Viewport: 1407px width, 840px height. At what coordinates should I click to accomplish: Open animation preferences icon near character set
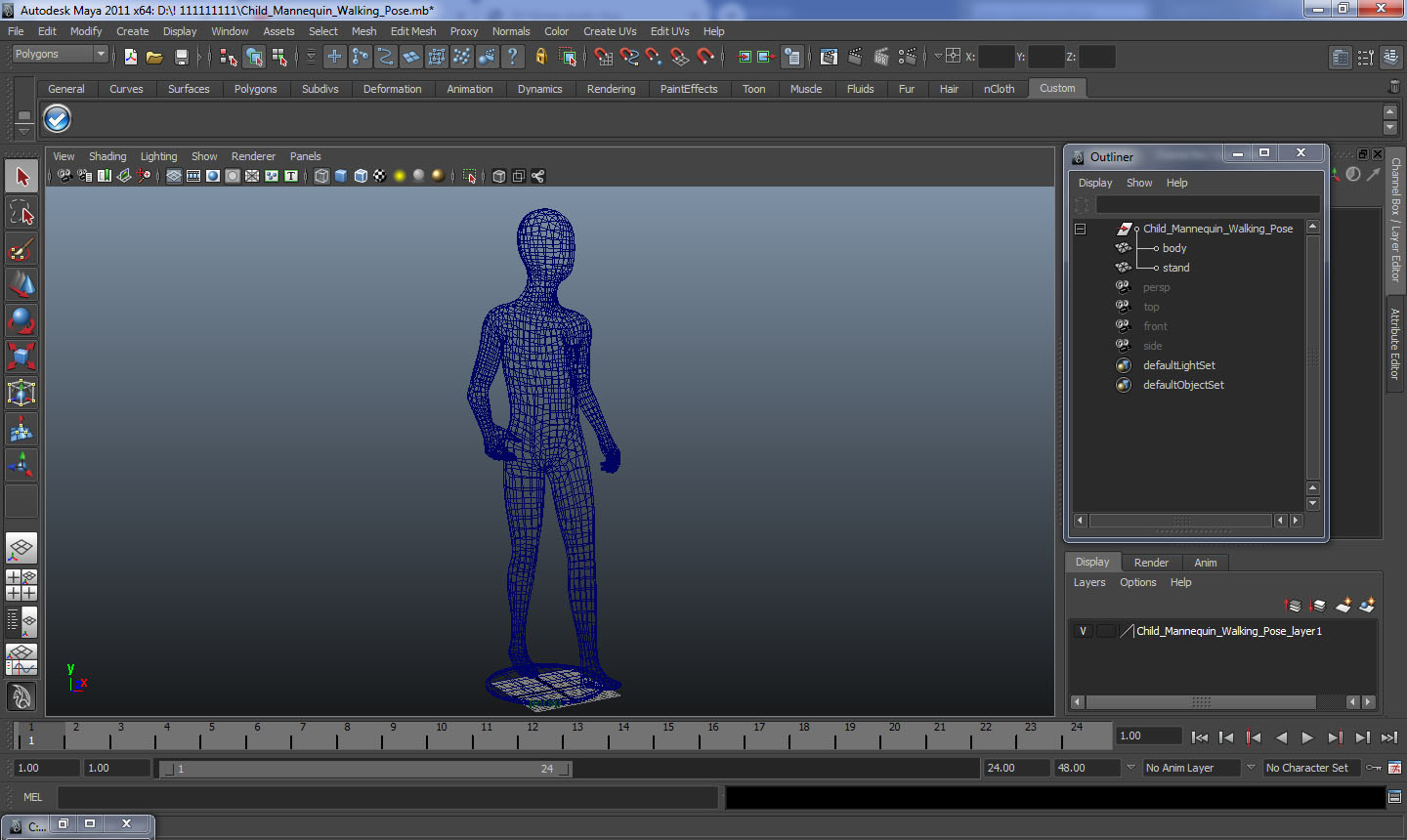(1394, 768)
